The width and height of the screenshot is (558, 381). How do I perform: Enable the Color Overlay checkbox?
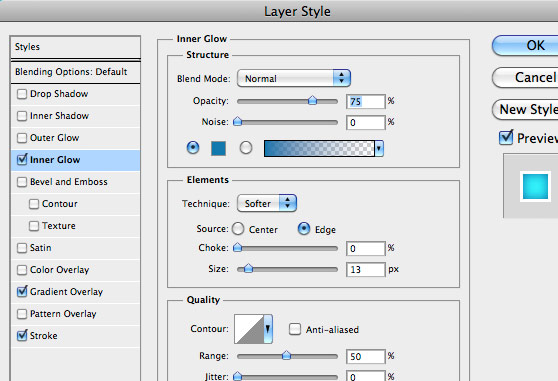pyautogui.click(x=22, y=270)
